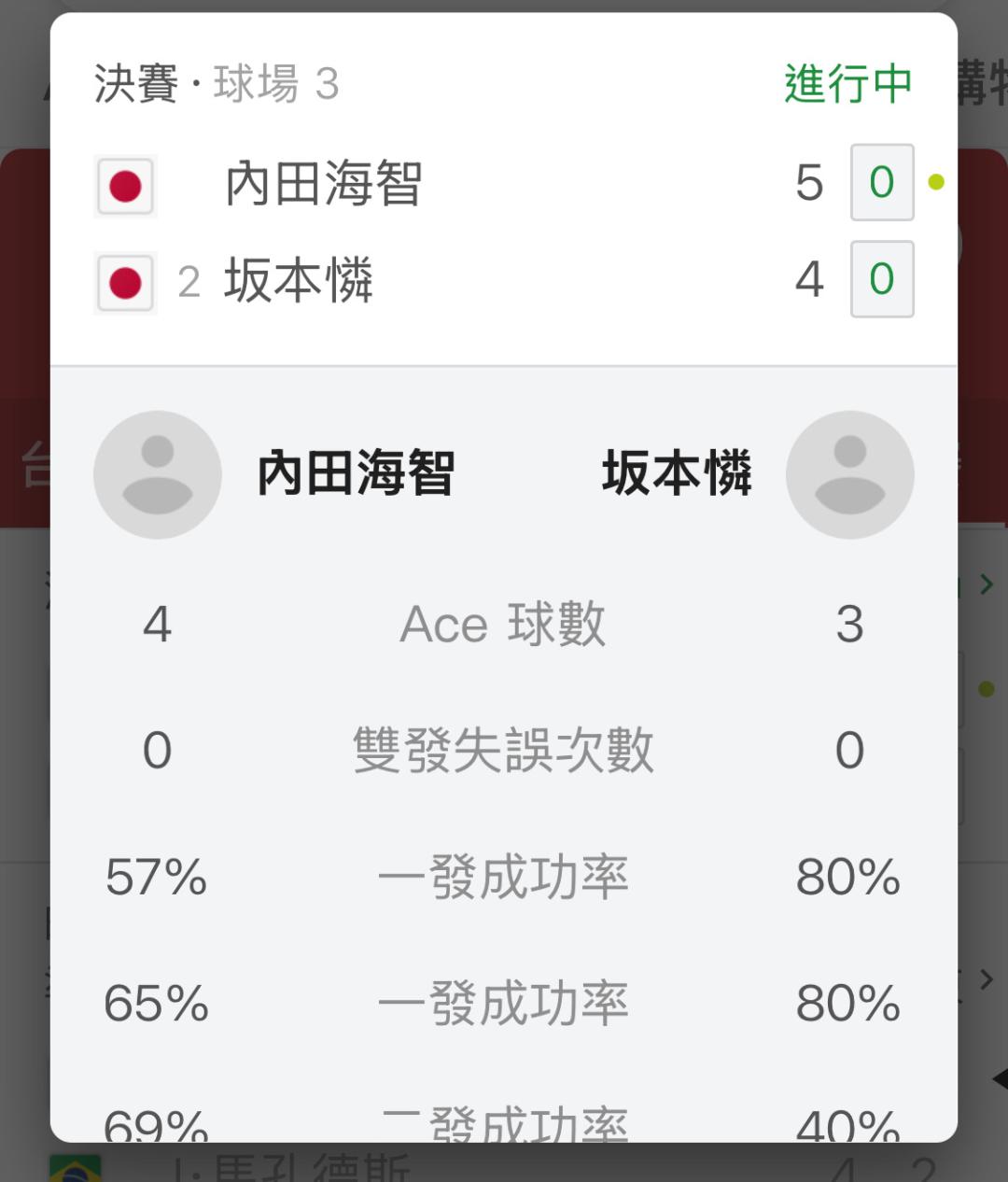Tap the bold 坂本憐 name in stats
This screenshot has height=1182, width=1008.
pos(677,473)
